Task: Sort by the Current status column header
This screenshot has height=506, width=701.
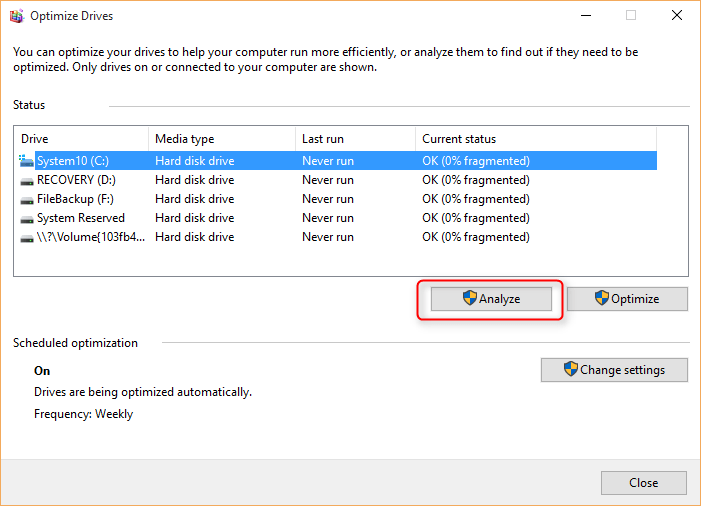Action: (536, 139)
